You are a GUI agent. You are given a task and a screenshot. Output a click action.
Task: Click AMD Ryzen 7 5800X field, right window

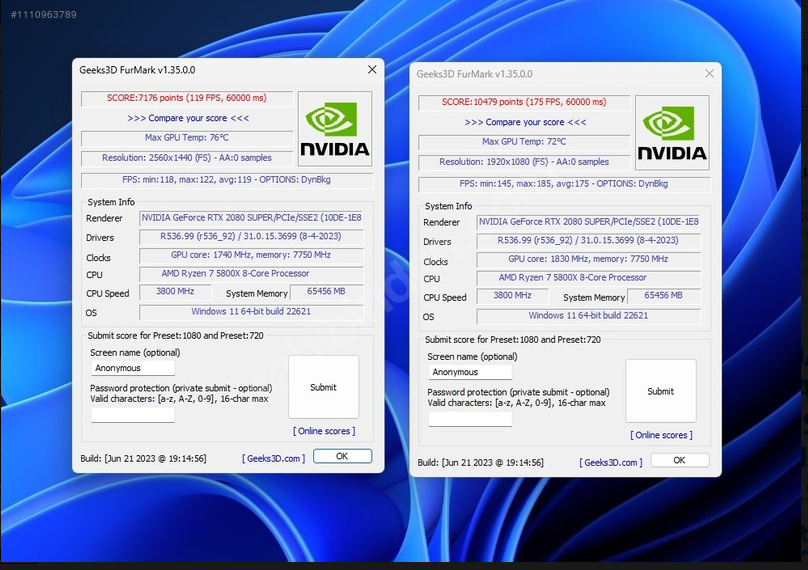tap(588, 278)
